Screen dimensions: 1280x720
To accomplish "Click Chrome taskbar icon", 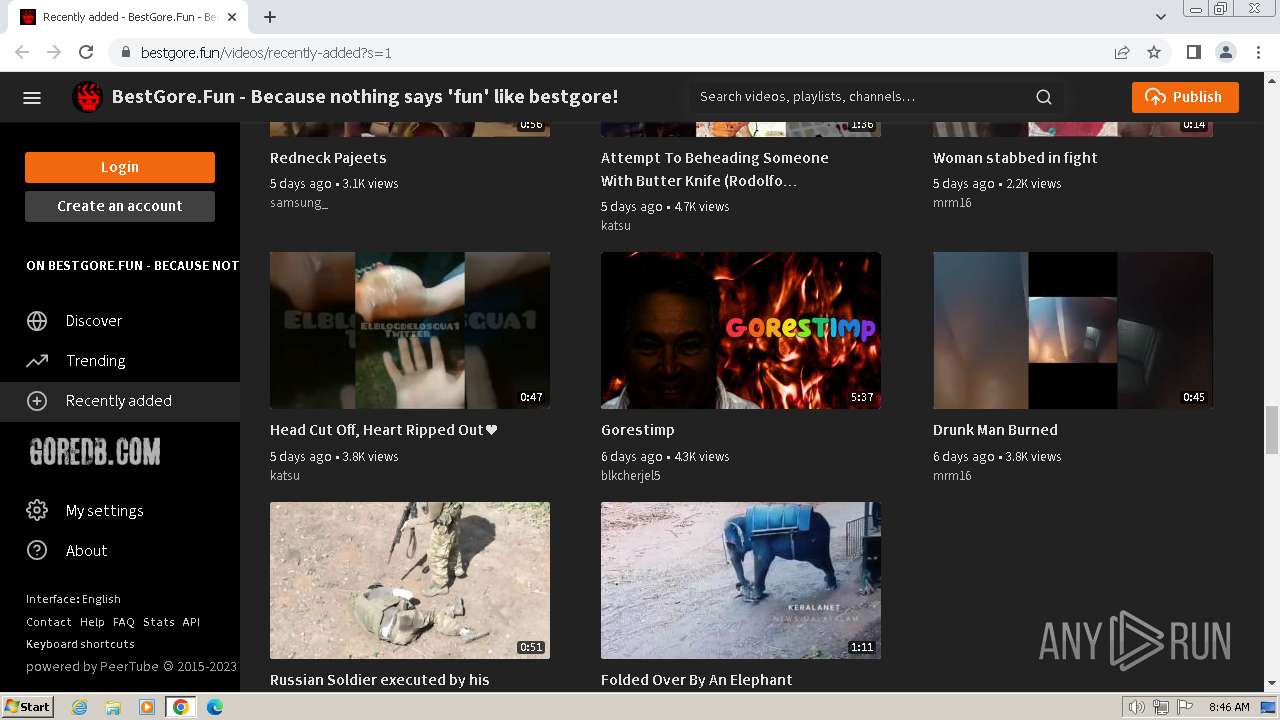I will [x=180, y=707].
